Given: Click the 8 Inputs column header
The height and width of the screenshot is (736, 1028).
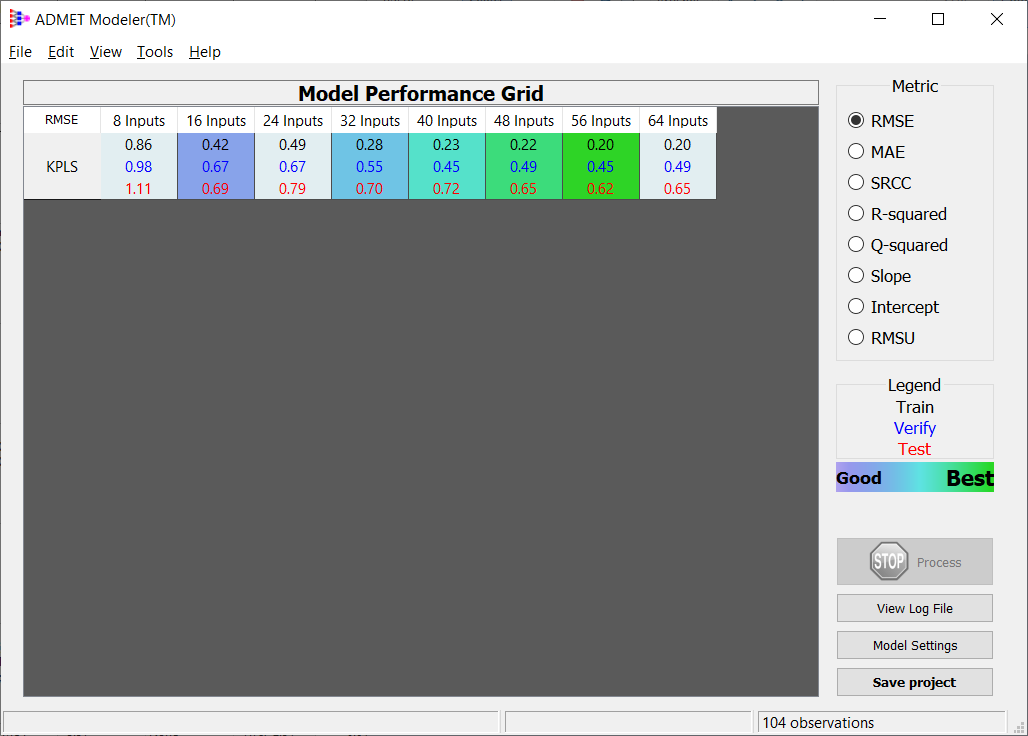Looking at the screenshot, I should tap(138, 121).
